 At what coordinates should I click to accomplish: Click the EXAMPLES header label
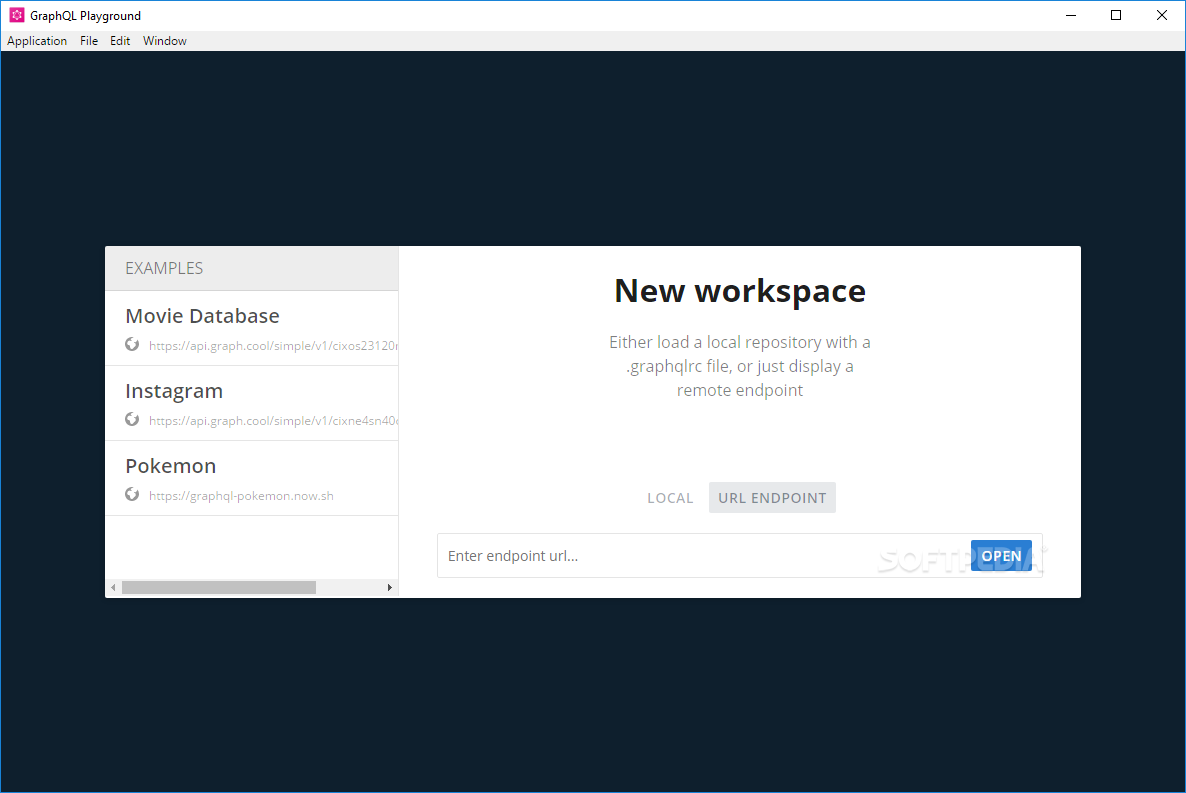[x=164, y=268]
